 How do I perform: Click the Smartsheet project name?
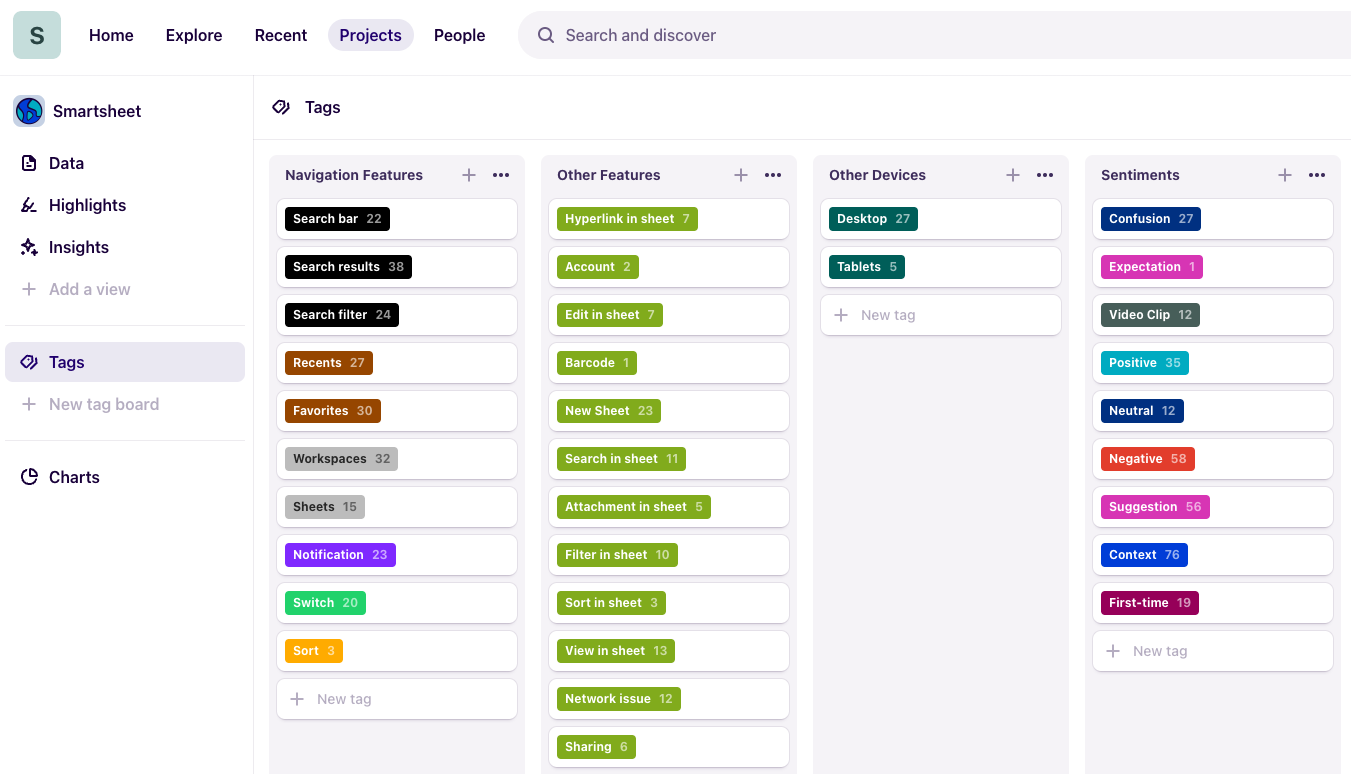tap(97, 111)
